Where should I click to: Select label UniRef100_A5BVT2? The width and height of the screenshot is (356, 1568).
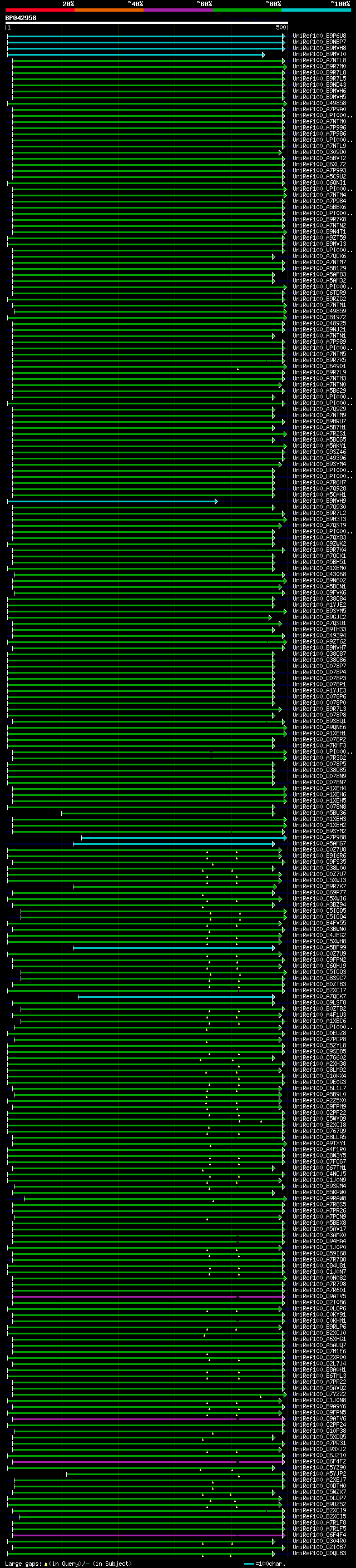(x=319, y=159)
